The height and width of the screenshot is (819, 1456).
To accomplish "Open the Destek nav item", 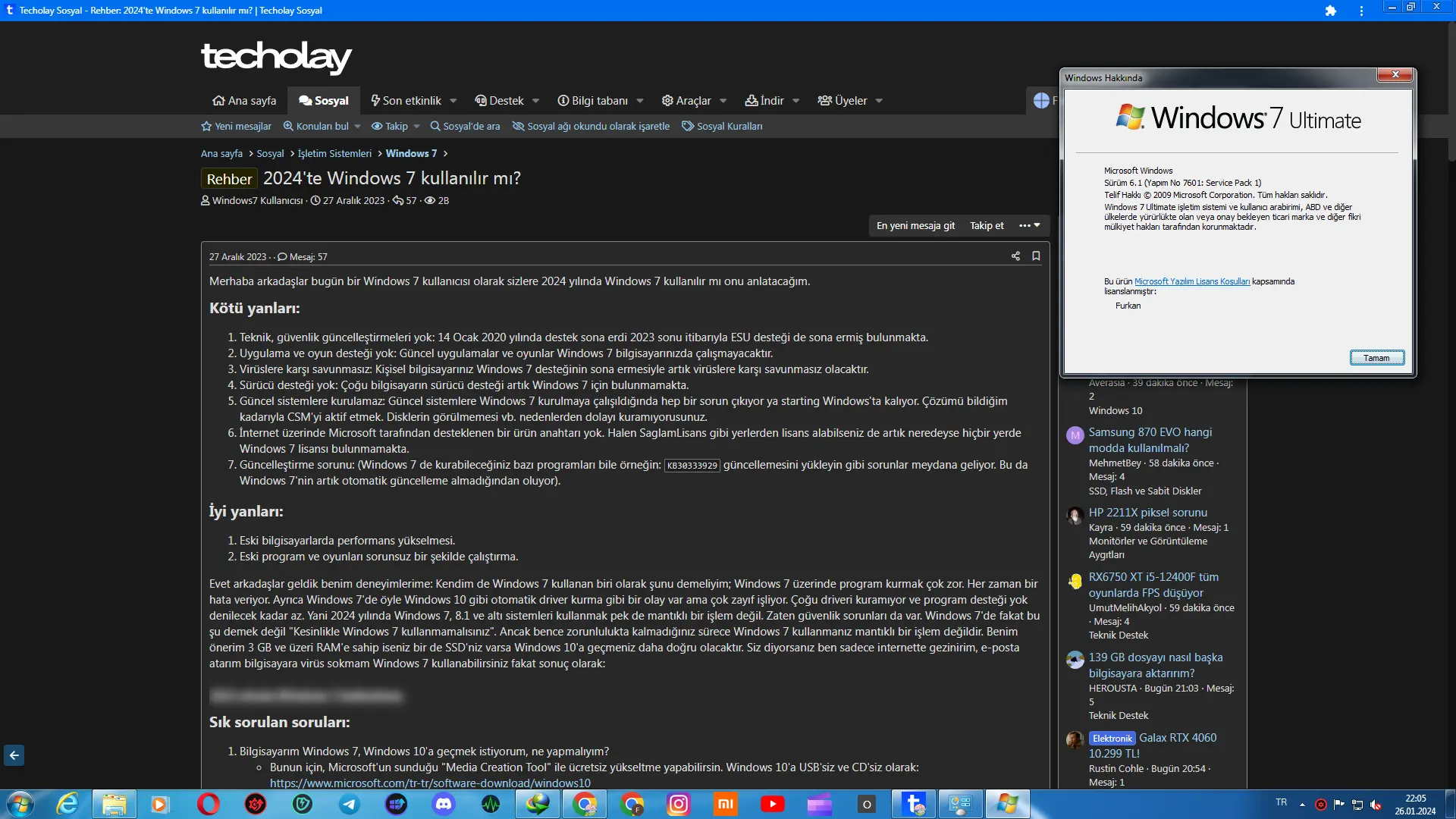I will click(499, 101).
